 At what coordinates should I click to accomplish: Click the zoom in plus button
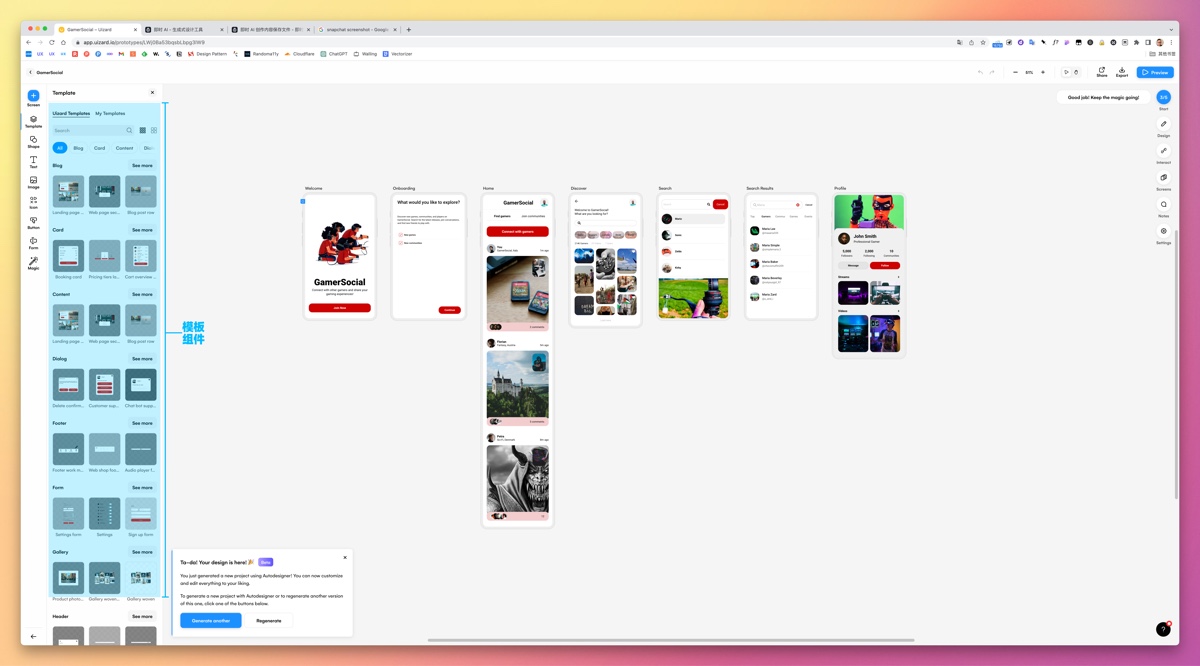tap(1043, 72)
